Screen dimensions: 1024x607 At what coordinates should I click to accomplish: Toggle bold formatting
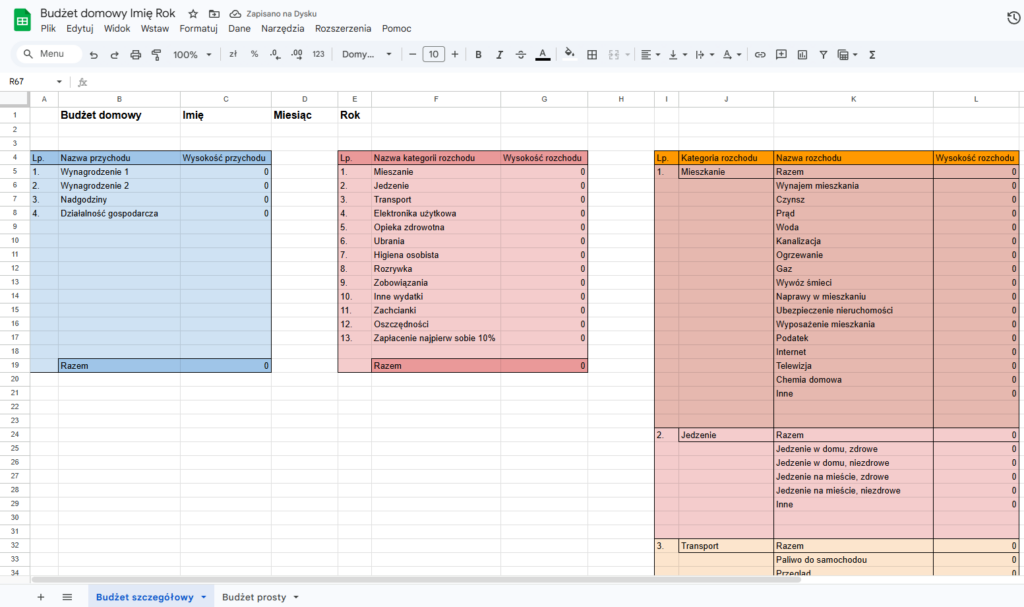478,55
